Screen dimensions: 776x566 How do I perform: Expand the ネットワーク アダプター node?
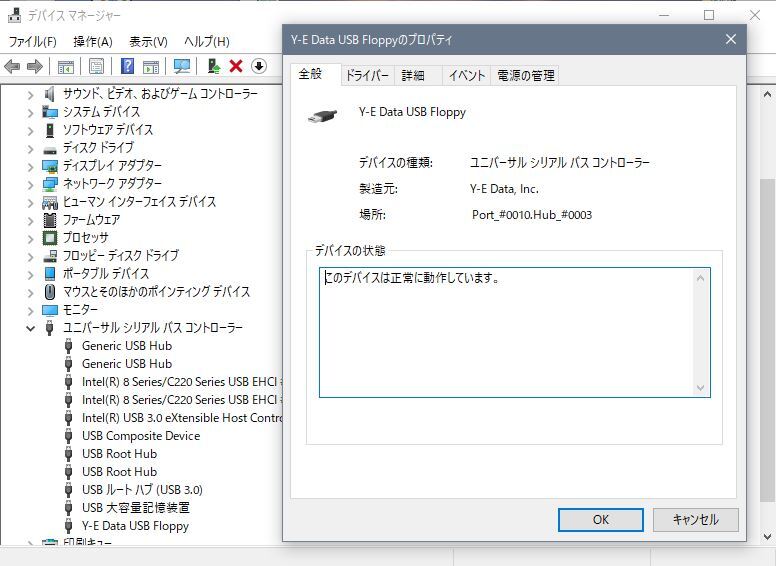pos(31,185)
